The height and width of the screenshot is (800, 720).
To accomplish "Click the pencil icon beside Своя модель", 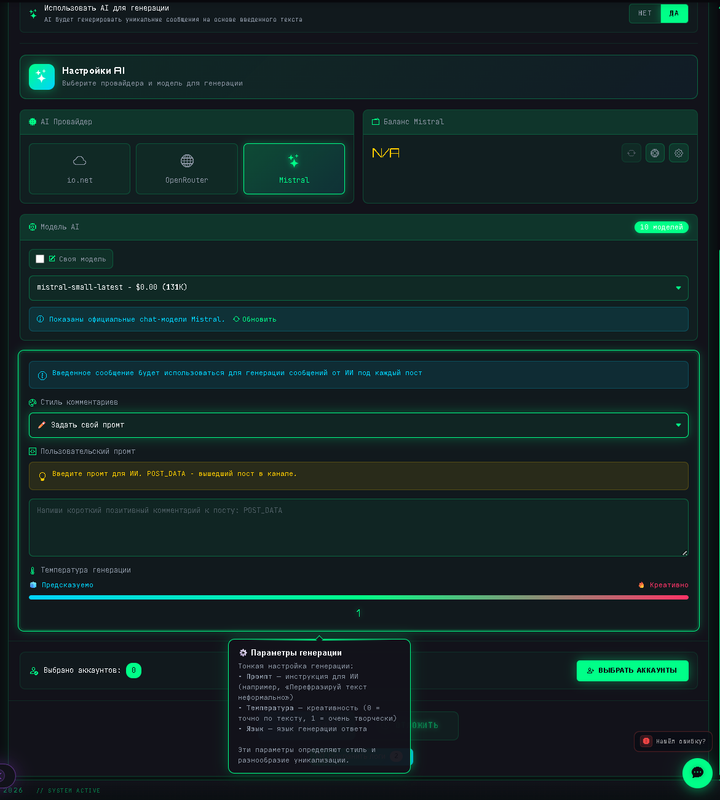I will (52, 259).
